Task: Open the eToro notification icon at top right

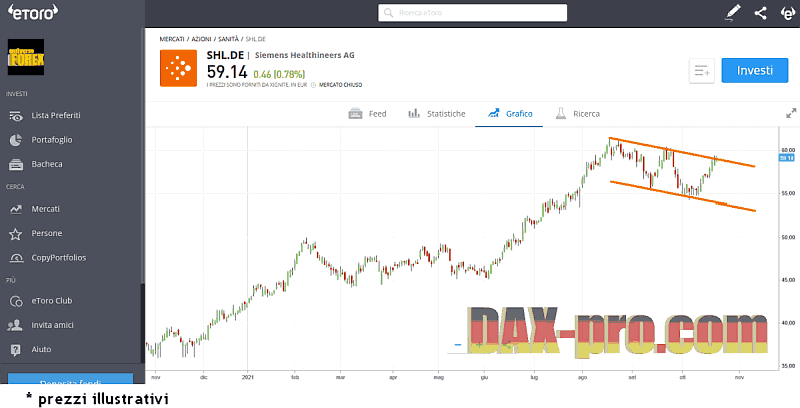Action: (788, 13)
